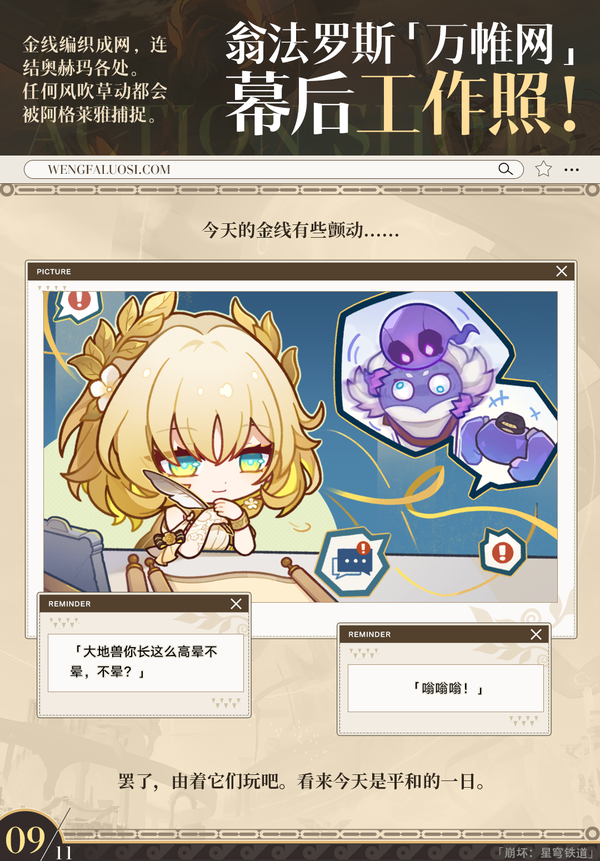Close the PICTURE window
Screen dimensions: 600x861
(561, 271)
